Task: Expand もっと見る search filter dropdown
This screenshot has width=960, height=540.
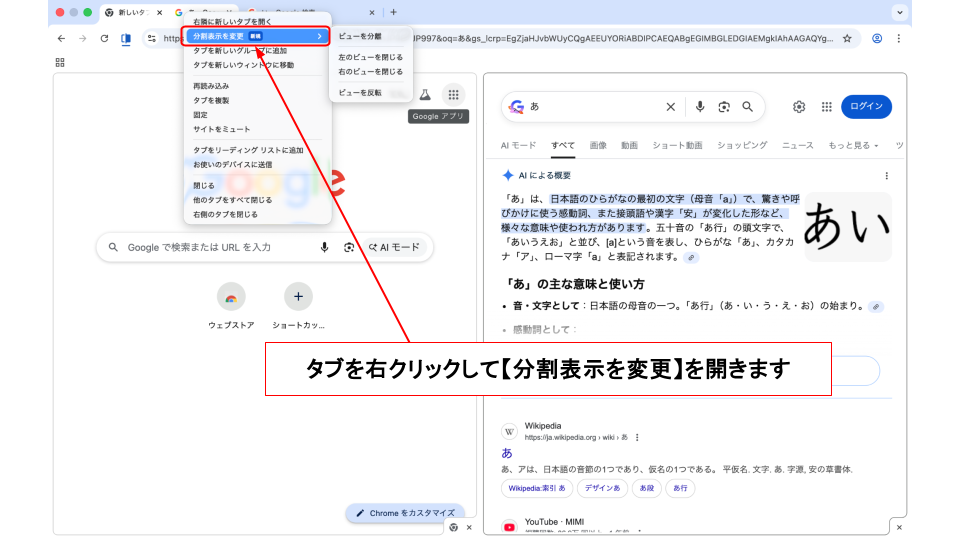Action: pyautogui.click(x=852, y=145)
